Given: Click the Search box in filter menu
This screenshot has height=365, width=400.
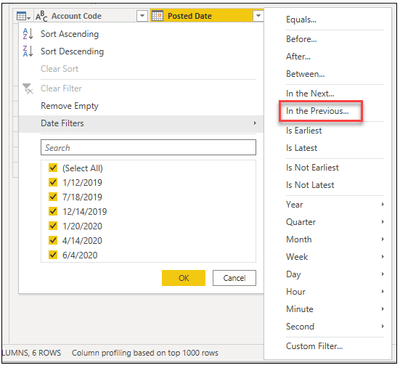Looking at the screenshot, I should click(148, 147).
